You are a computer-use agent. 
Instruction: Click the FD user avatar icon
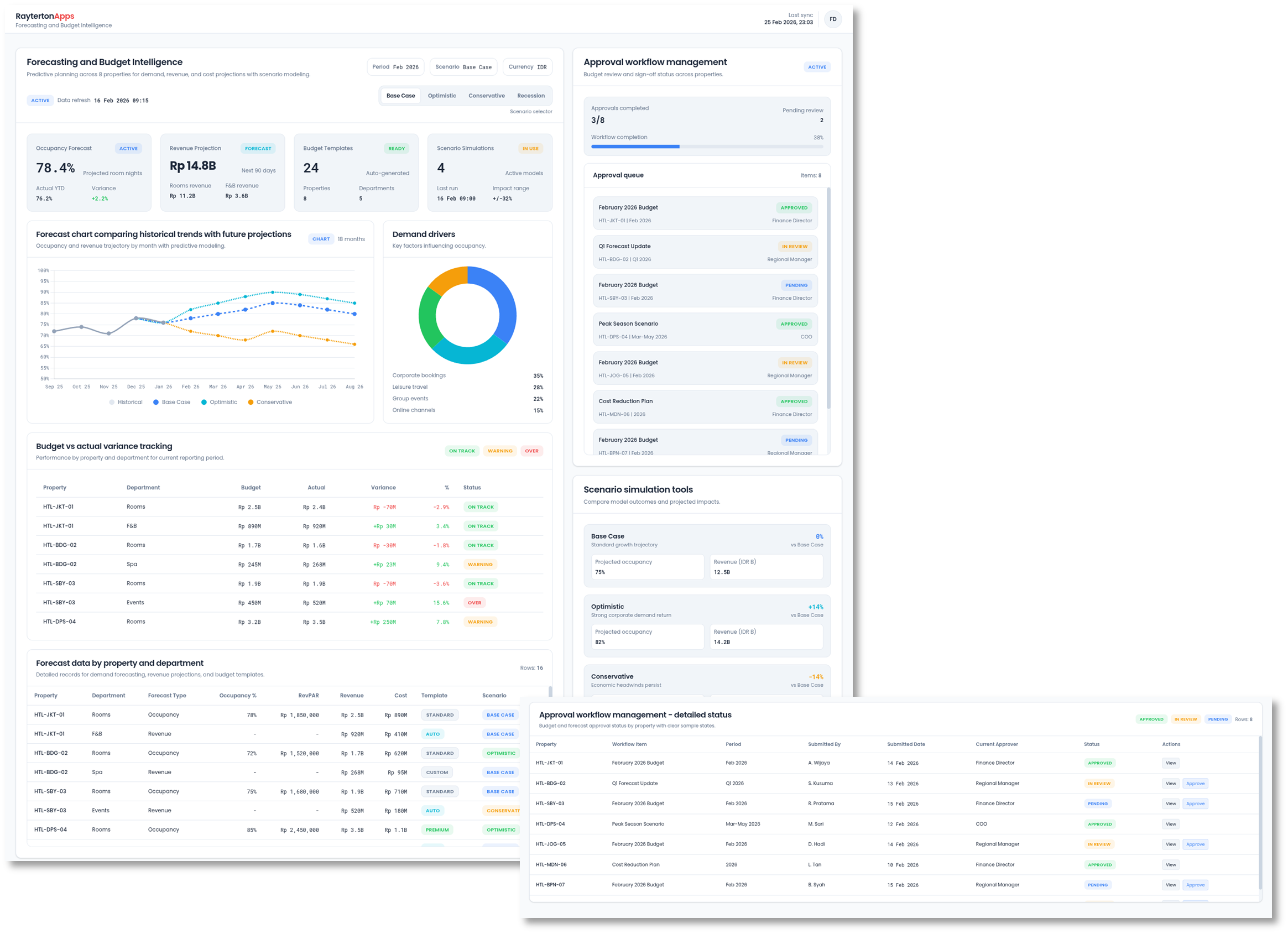(x=832, y=19)
